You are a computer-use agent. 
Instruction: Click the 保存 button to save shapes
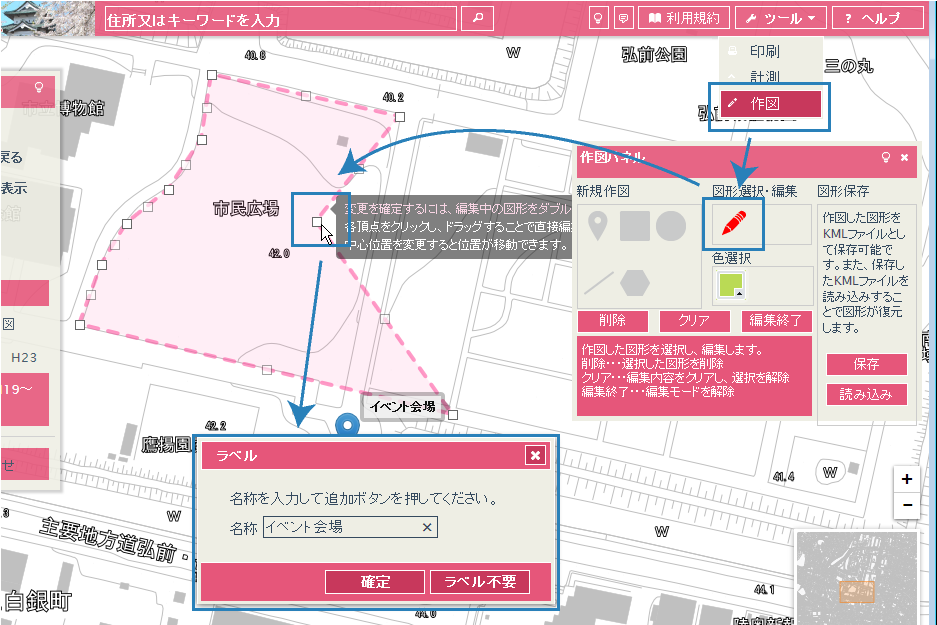click(x=866, y=364)
